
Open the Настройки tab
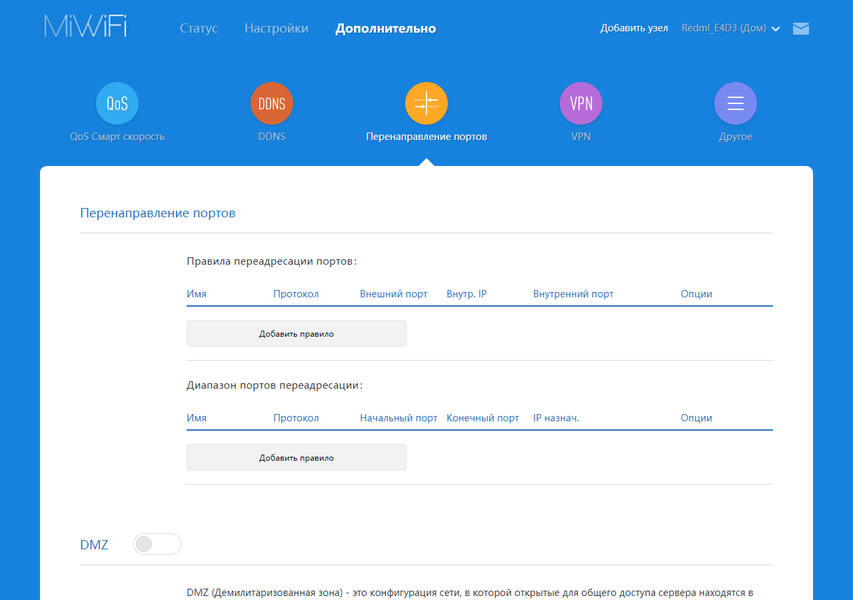click(x=276, y=28)
